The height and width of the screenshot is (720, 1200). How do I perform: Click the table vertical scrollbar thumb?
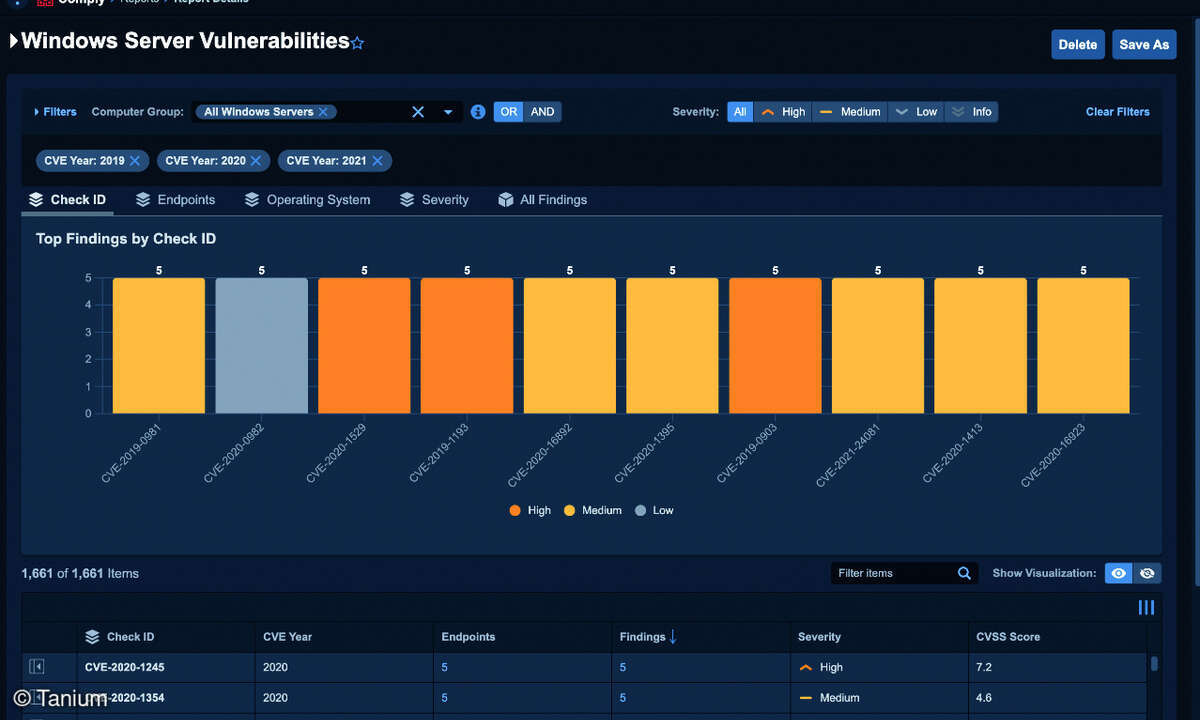[x=1155, y=663]
